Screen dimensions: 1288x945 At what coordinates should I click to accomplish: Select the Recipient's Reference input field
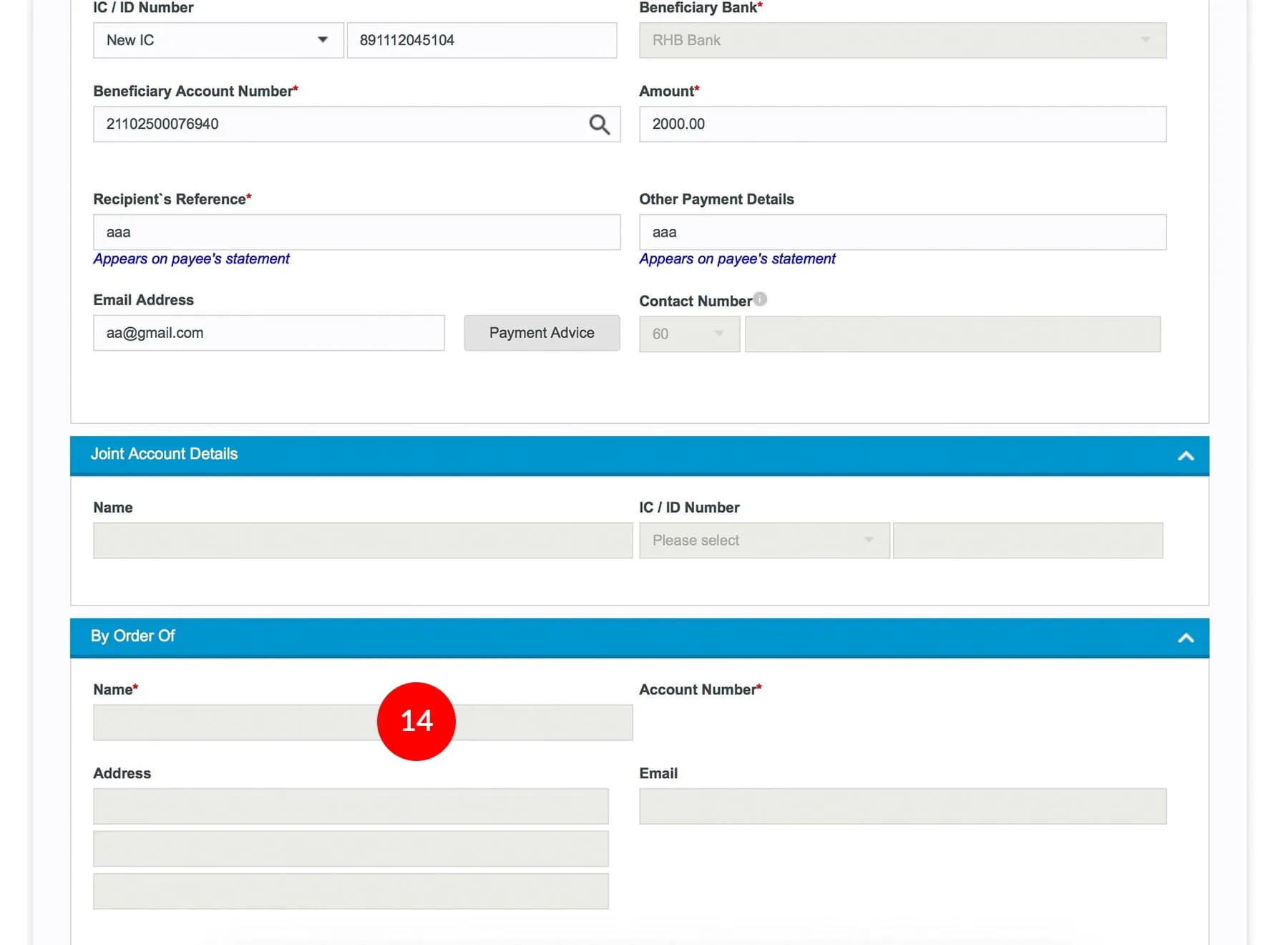(356, 233)
